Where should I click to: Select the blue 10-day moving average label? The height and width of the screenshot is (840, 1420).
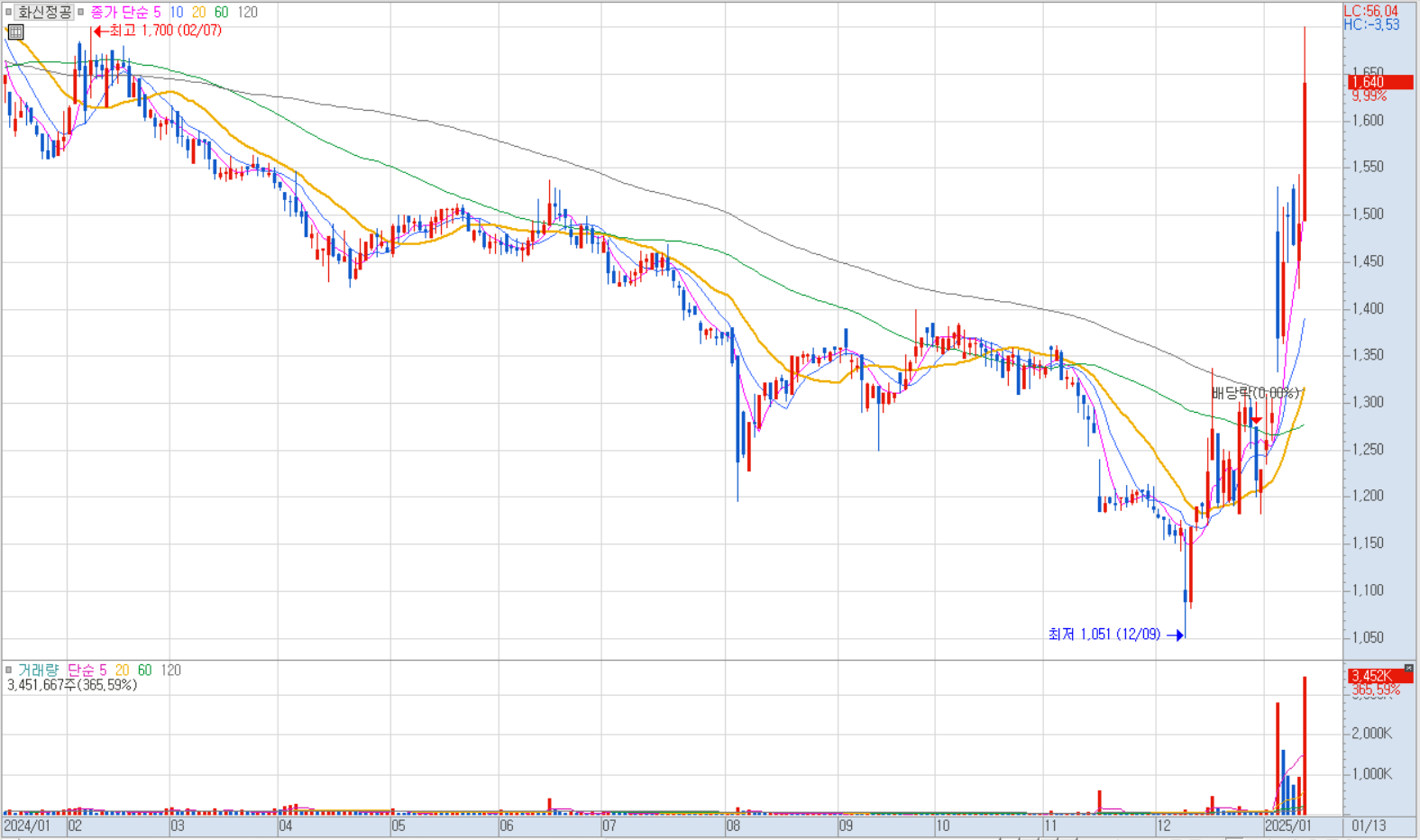point(176,12)
